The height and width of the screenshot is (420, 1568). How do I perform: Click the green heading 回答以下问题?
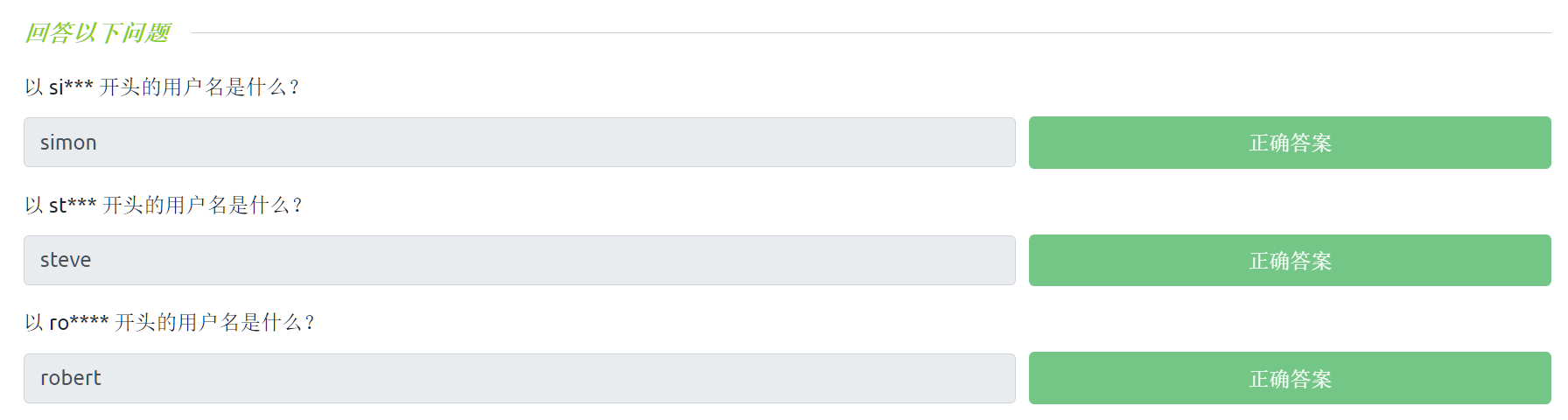[x=97, y=33]
